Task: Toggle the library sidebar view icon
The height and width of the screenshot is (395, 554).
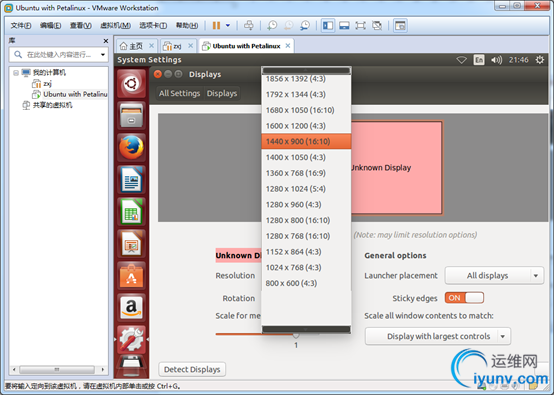Action: click(x=328, y=25)
